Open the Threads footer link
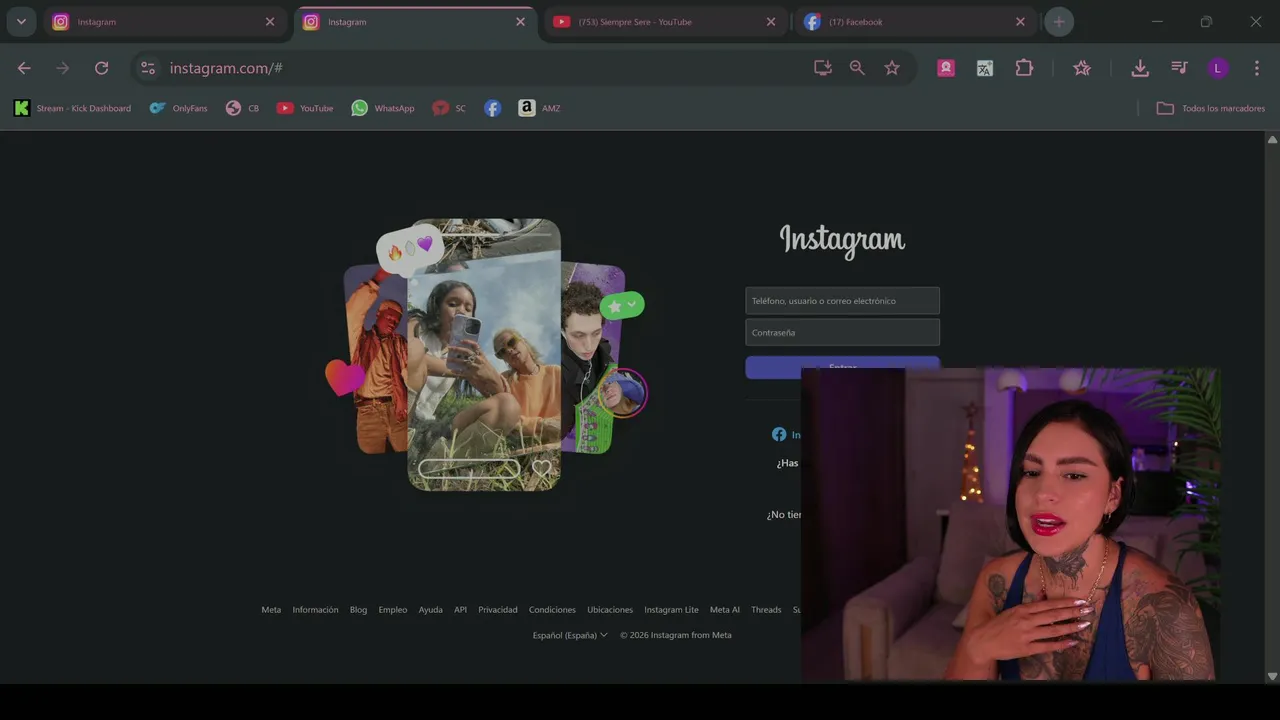 pyautogui.click(x=766, y=610)
